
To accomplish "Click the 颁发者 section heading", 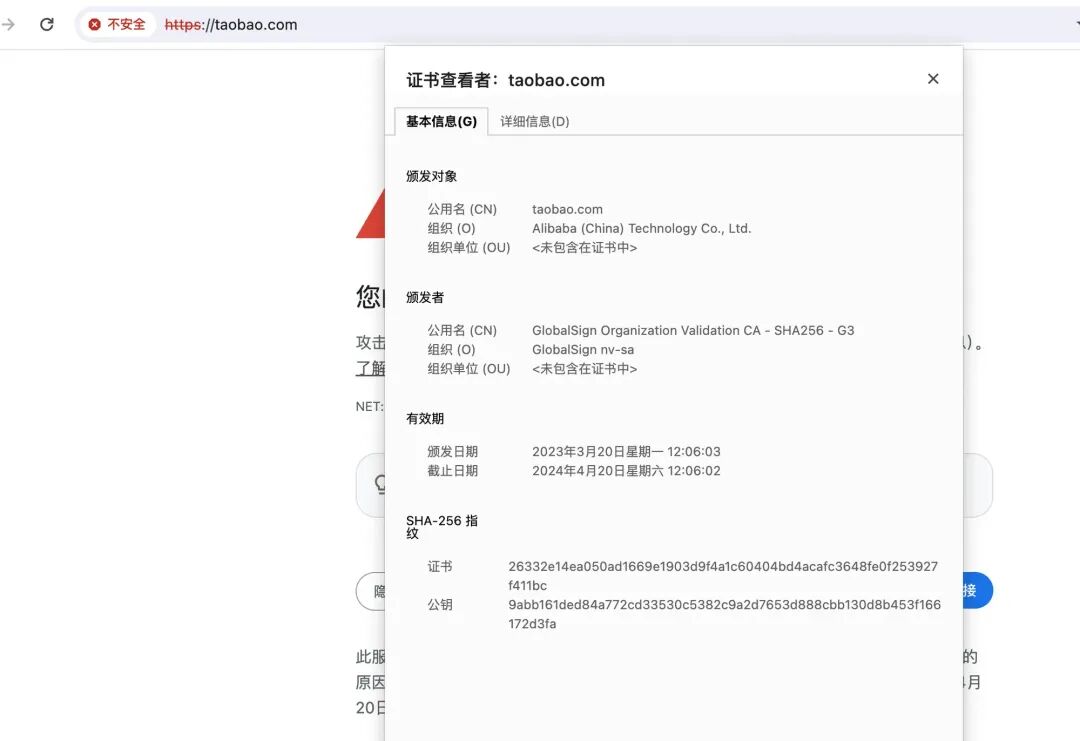I will click(425, 298).
